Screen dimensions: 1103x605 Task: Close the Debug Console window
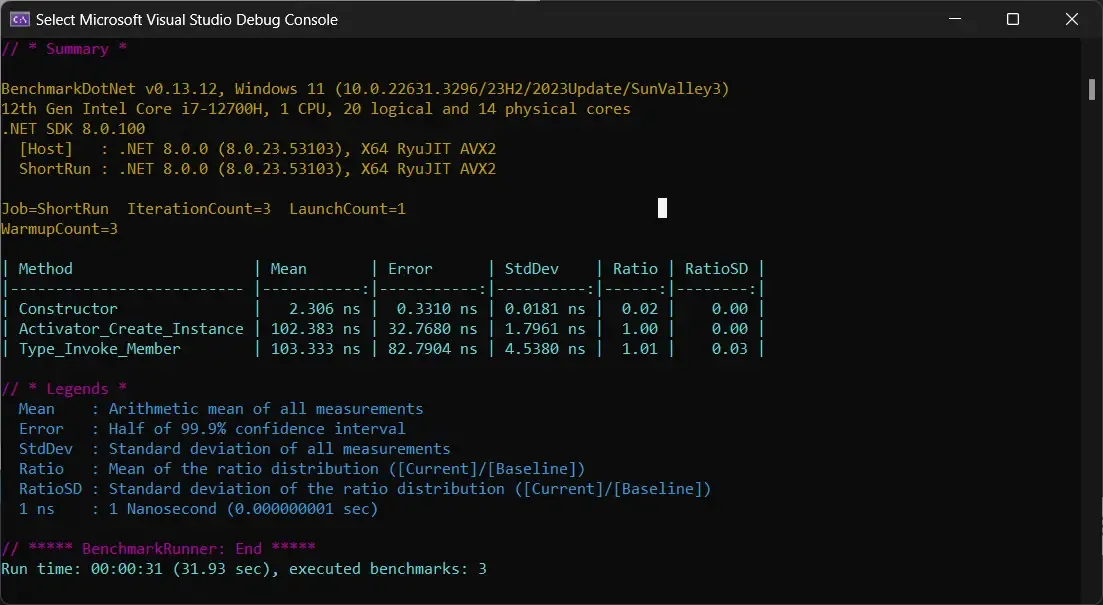pos(1071,19)
